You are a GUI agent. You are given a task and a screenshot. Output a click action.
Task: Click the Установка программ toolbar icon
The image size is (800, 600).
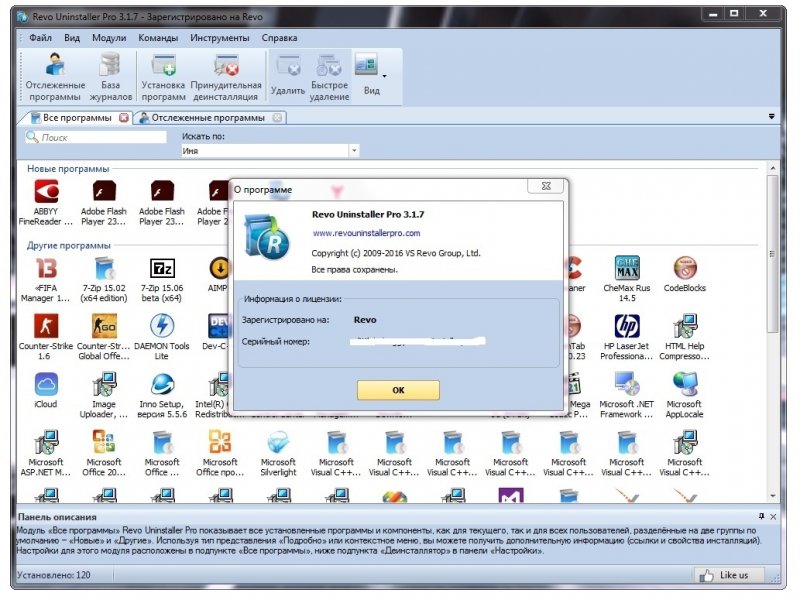pos(163,77)
